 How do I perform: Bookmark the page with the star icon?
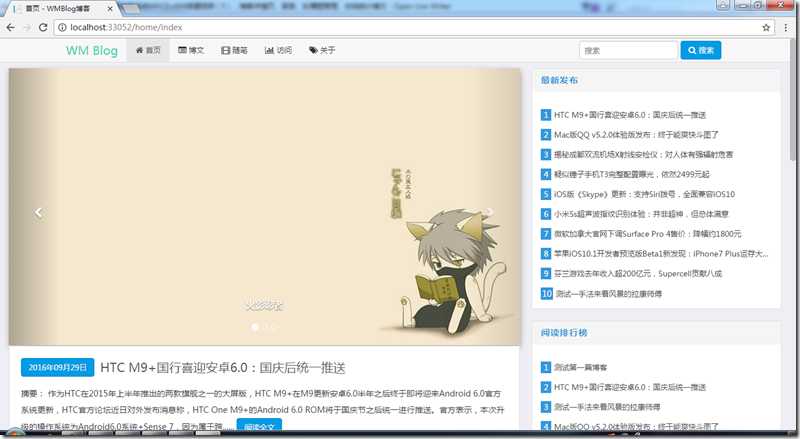(766, 28)
